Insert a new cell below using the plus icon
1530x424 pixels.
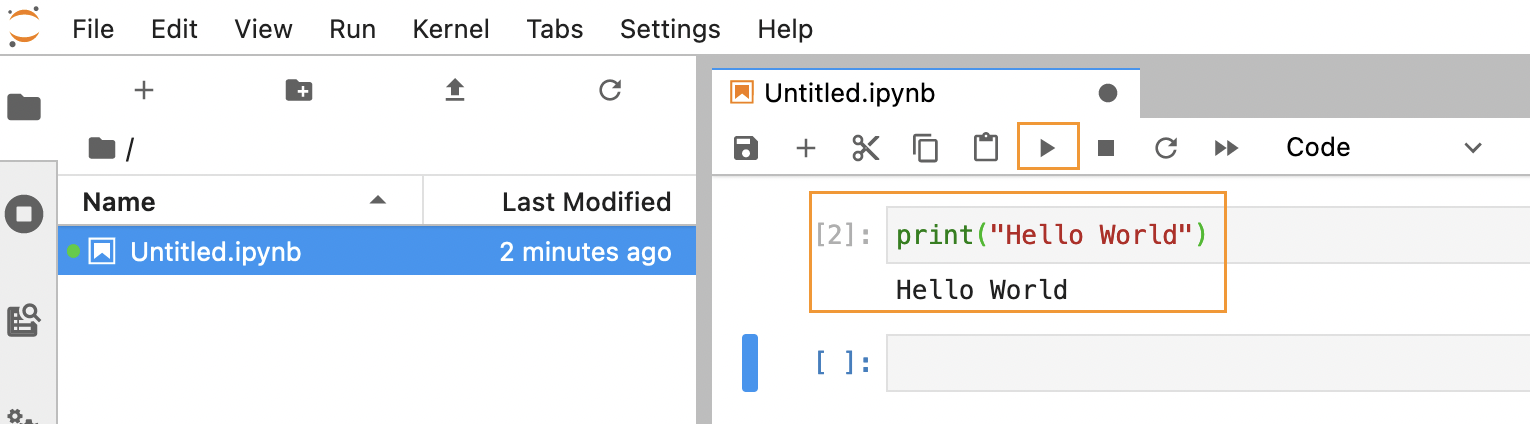(x=806, y=148)
